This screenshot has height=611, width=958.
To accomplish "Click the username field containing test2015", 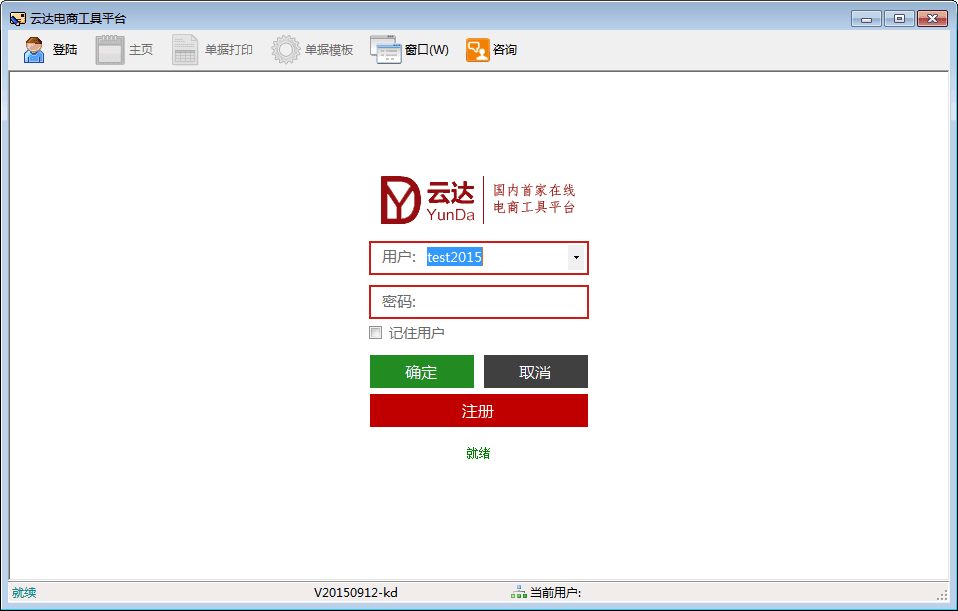I will point(494,258).
